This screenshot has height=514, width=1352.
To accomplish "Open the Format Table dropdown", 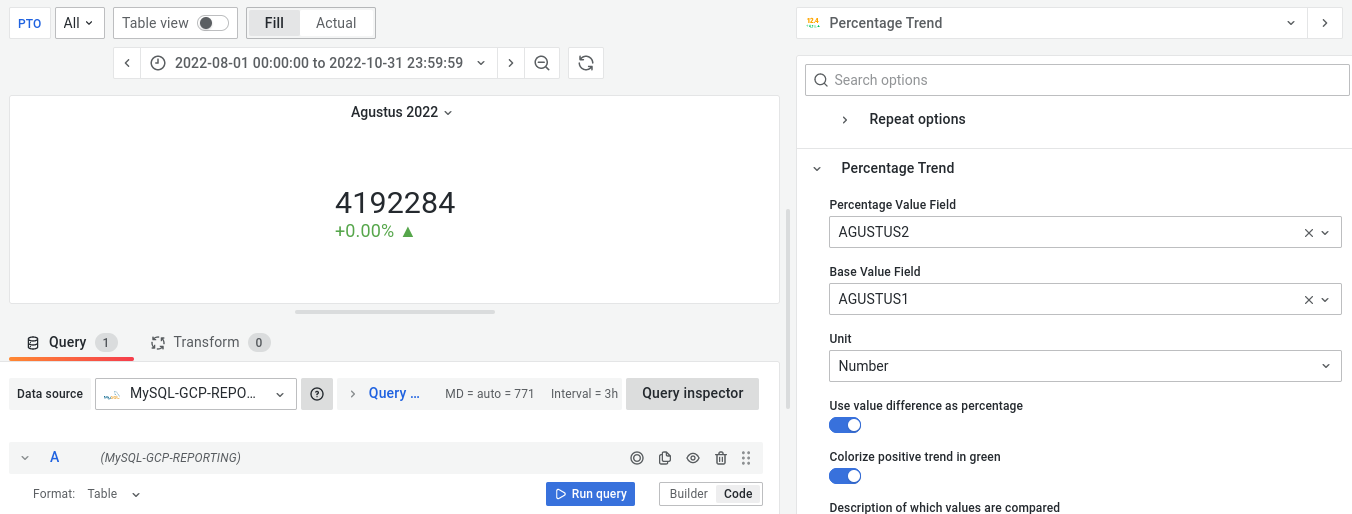I will click(114, 494).
